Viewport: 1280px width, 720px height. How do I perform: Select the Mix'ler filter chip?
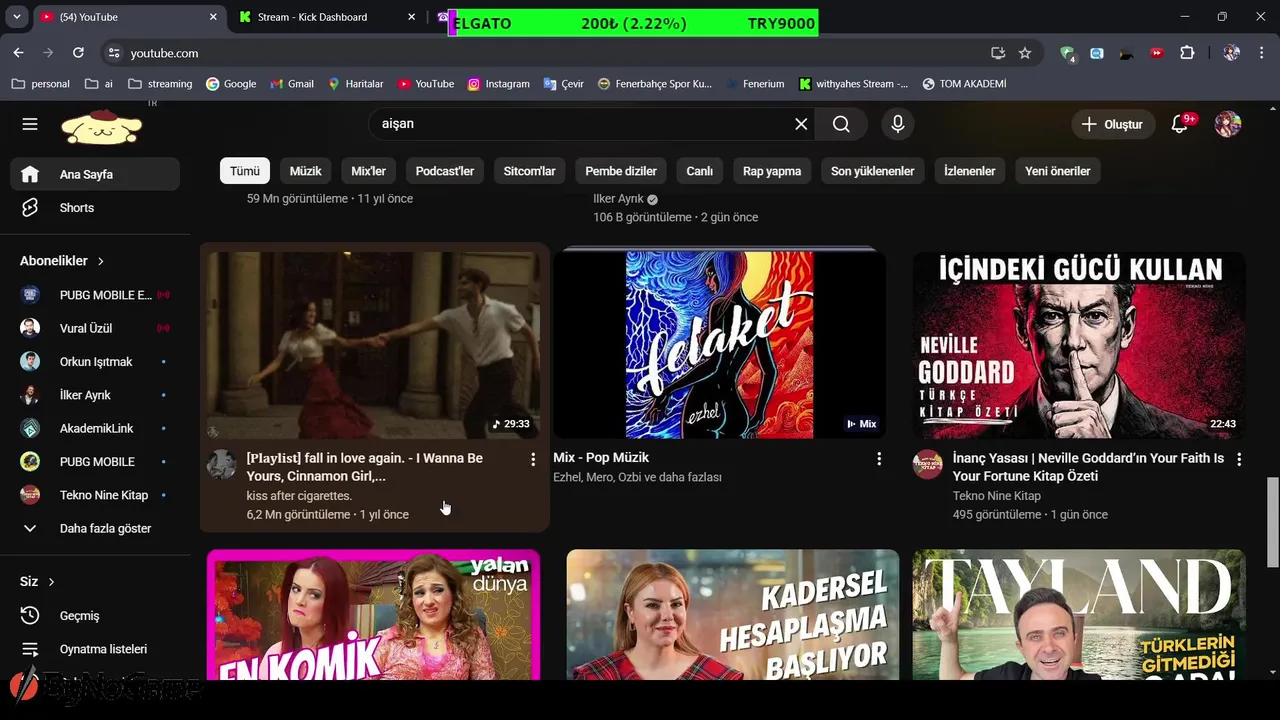click(x=369, y=171)
